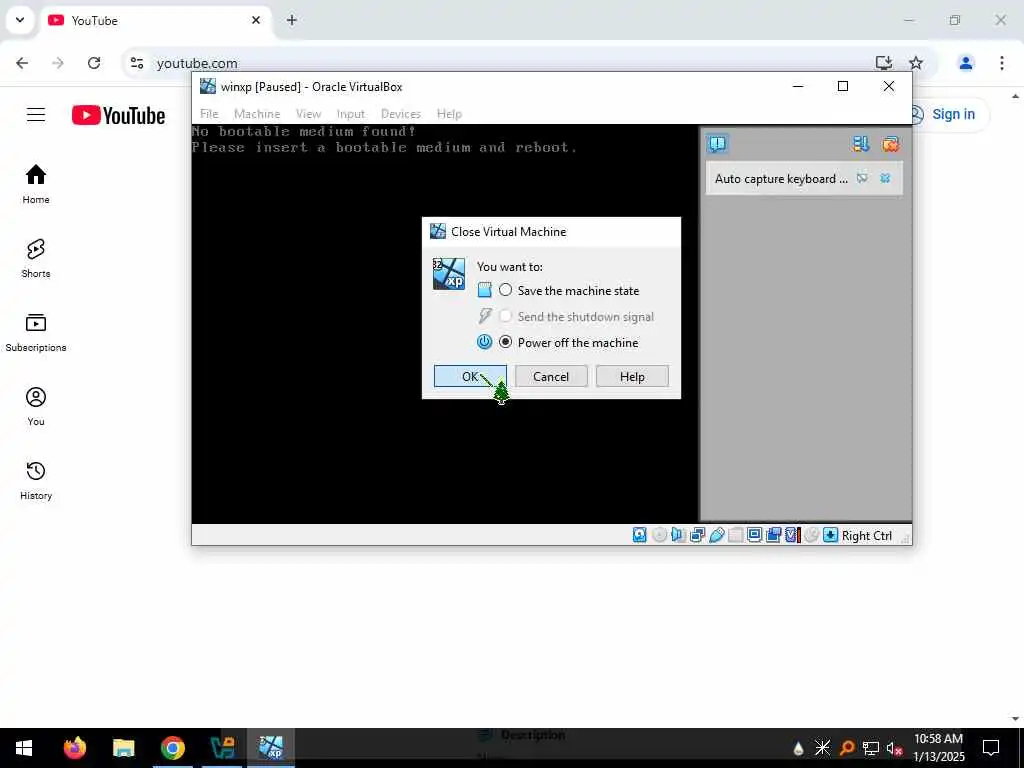Click the shared folders status icon
The height and width of the screenshot is (768, 1024).
coord(735,535)
